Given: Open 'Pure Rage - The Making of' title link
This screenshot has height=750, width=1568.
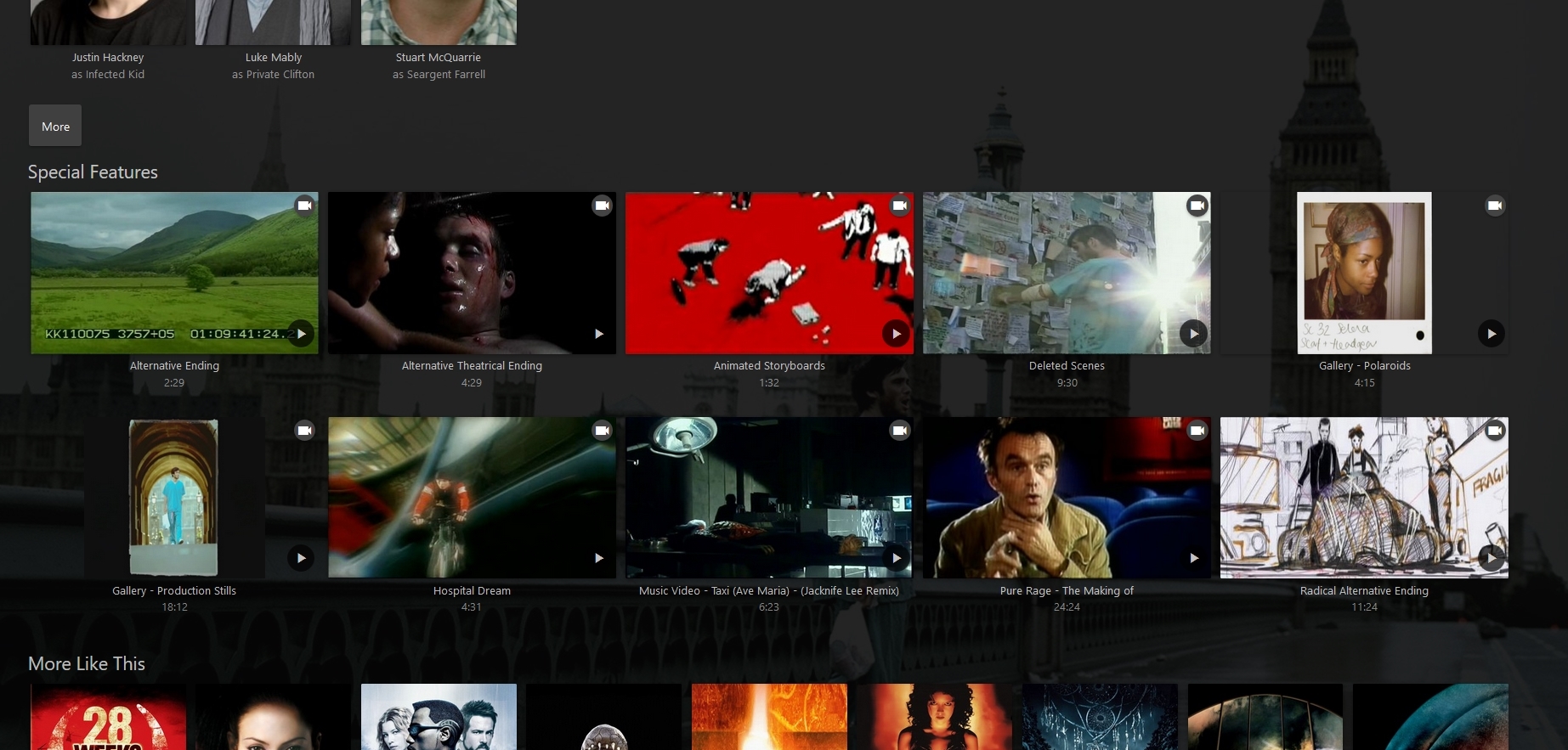Looking at the screenshot, I should [1067, 591].
